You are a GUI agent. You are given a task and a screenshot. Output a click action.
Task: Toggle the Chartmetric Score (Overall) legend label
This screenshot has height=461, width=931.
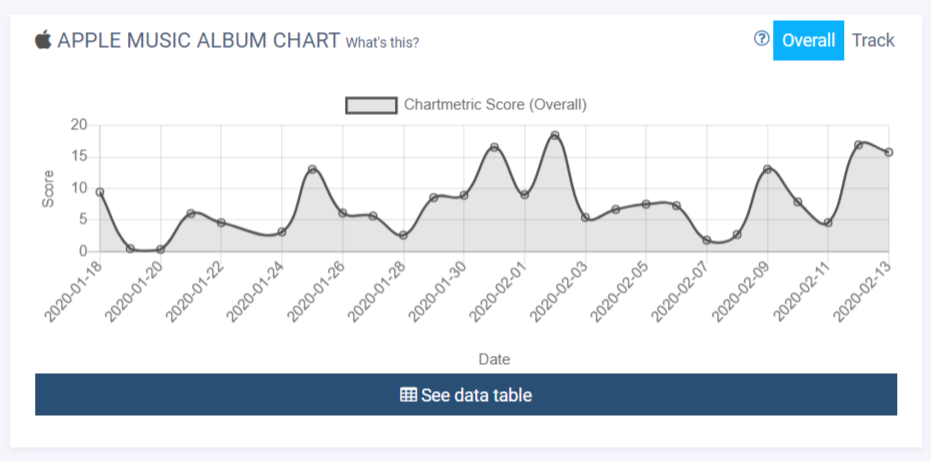click(495, 105)
